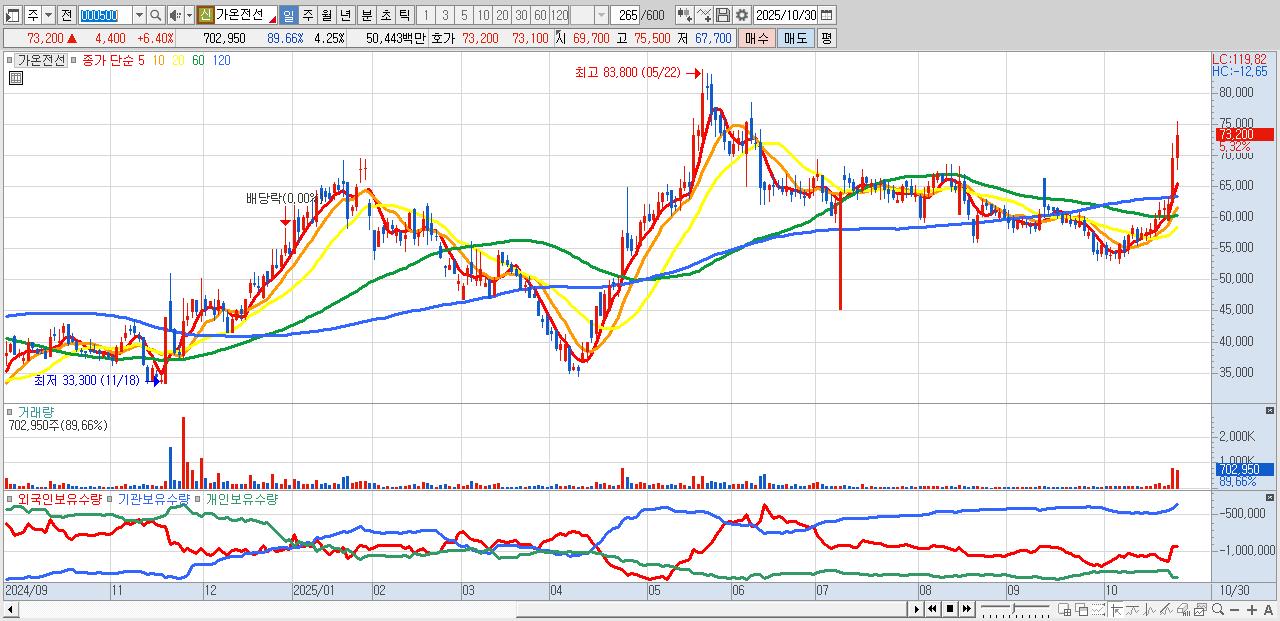Choose the 10 interval button
The height and width of the screenshot is (621, 1280).
pyautogui.click(x=483, y=15)
